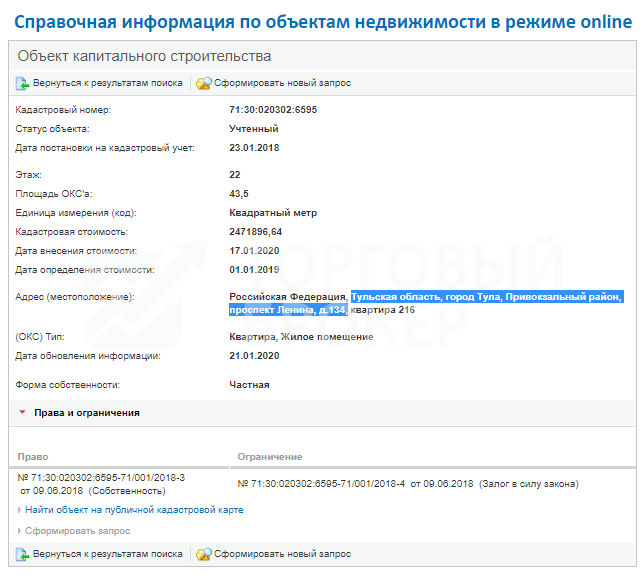Click the arrow beside 'Сформировать запрос'
Viewport: 644px width, 584px height.
tap(19, 531)
